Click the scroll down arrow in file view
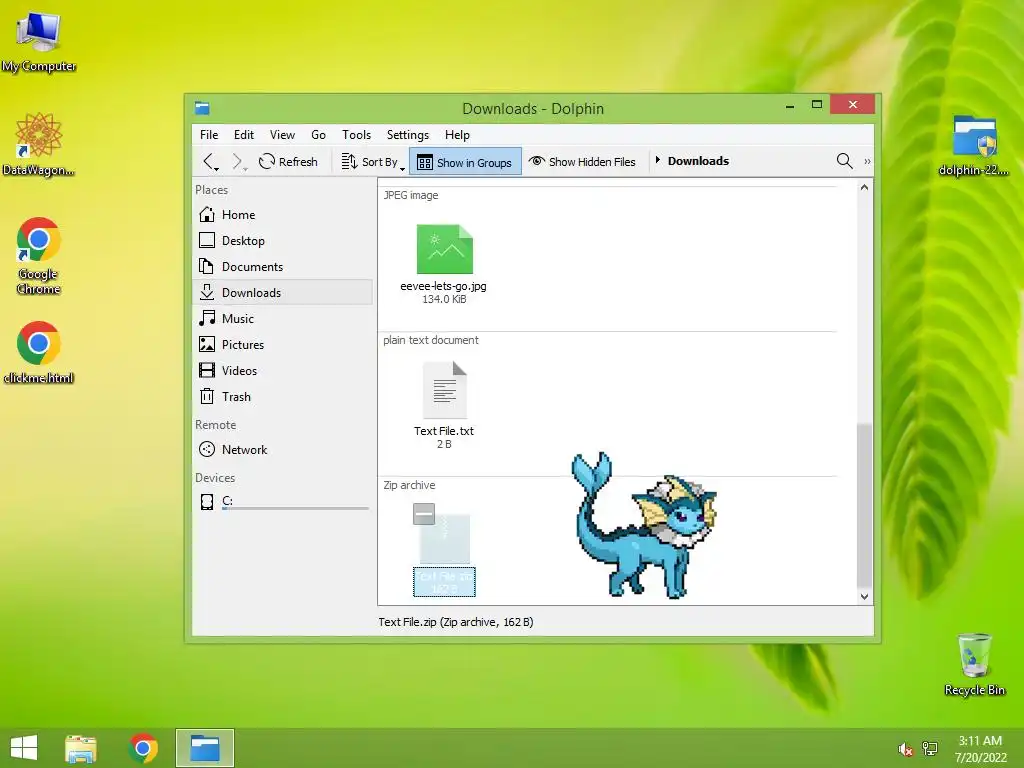The image size is (1024, 768). tap(864, 596)
